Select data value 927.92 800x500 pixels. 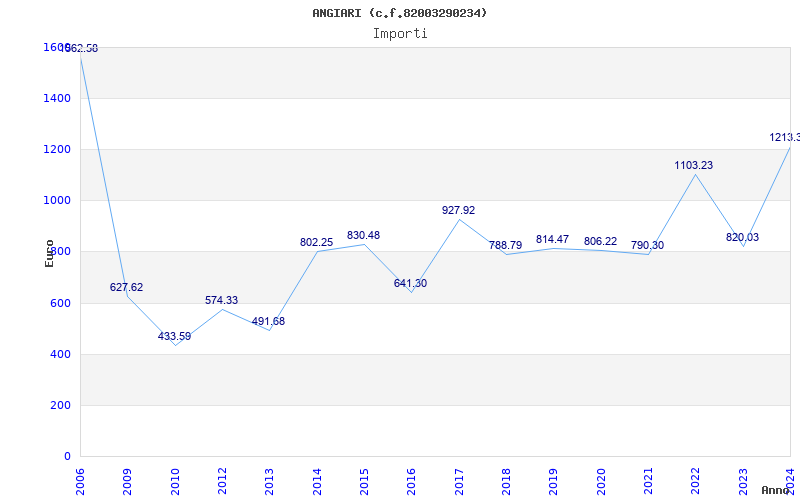[x=458, y=210]
